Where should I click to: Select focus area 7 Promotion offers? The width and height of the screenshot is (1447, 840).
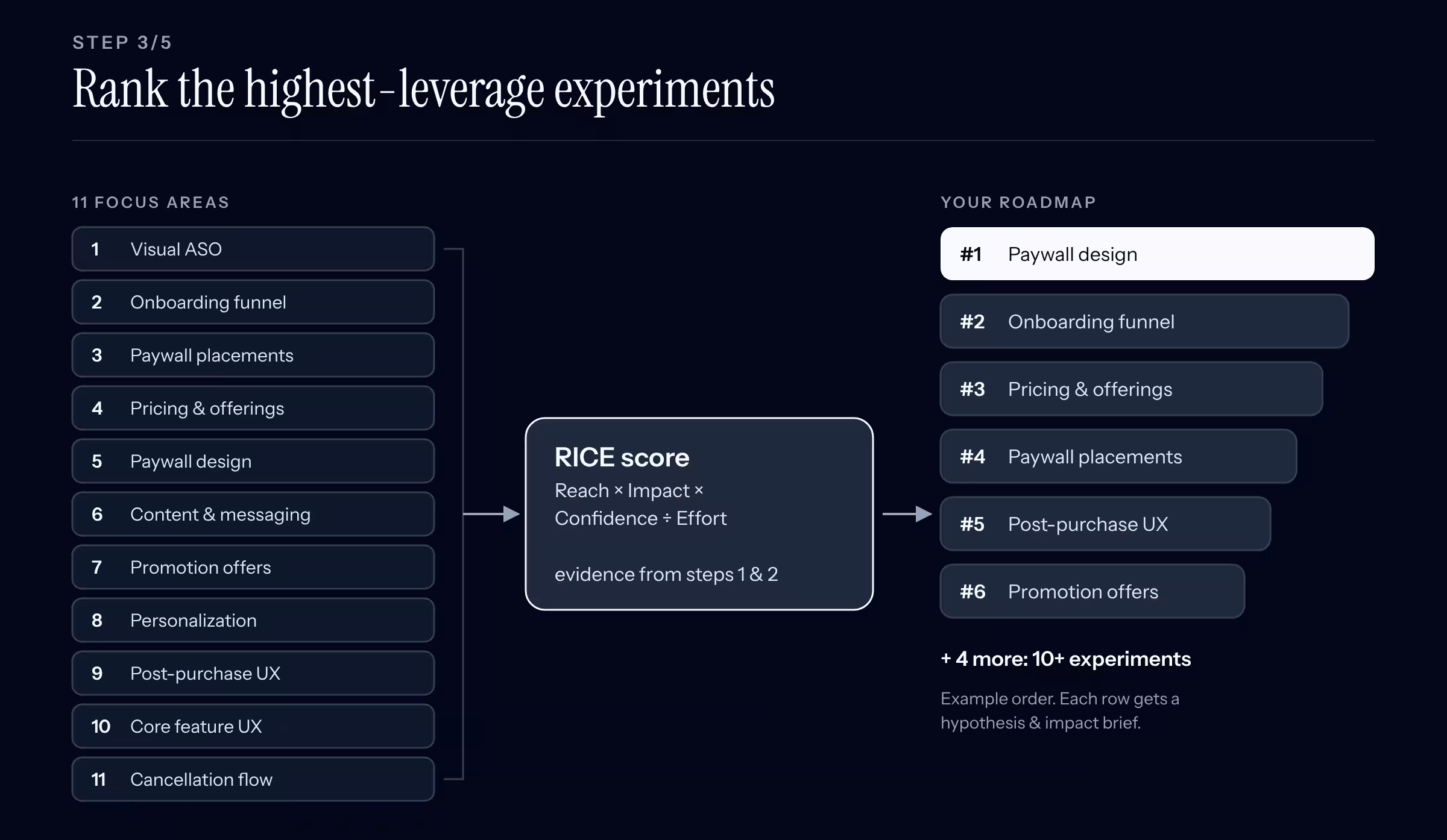click(x=253, y=567)
